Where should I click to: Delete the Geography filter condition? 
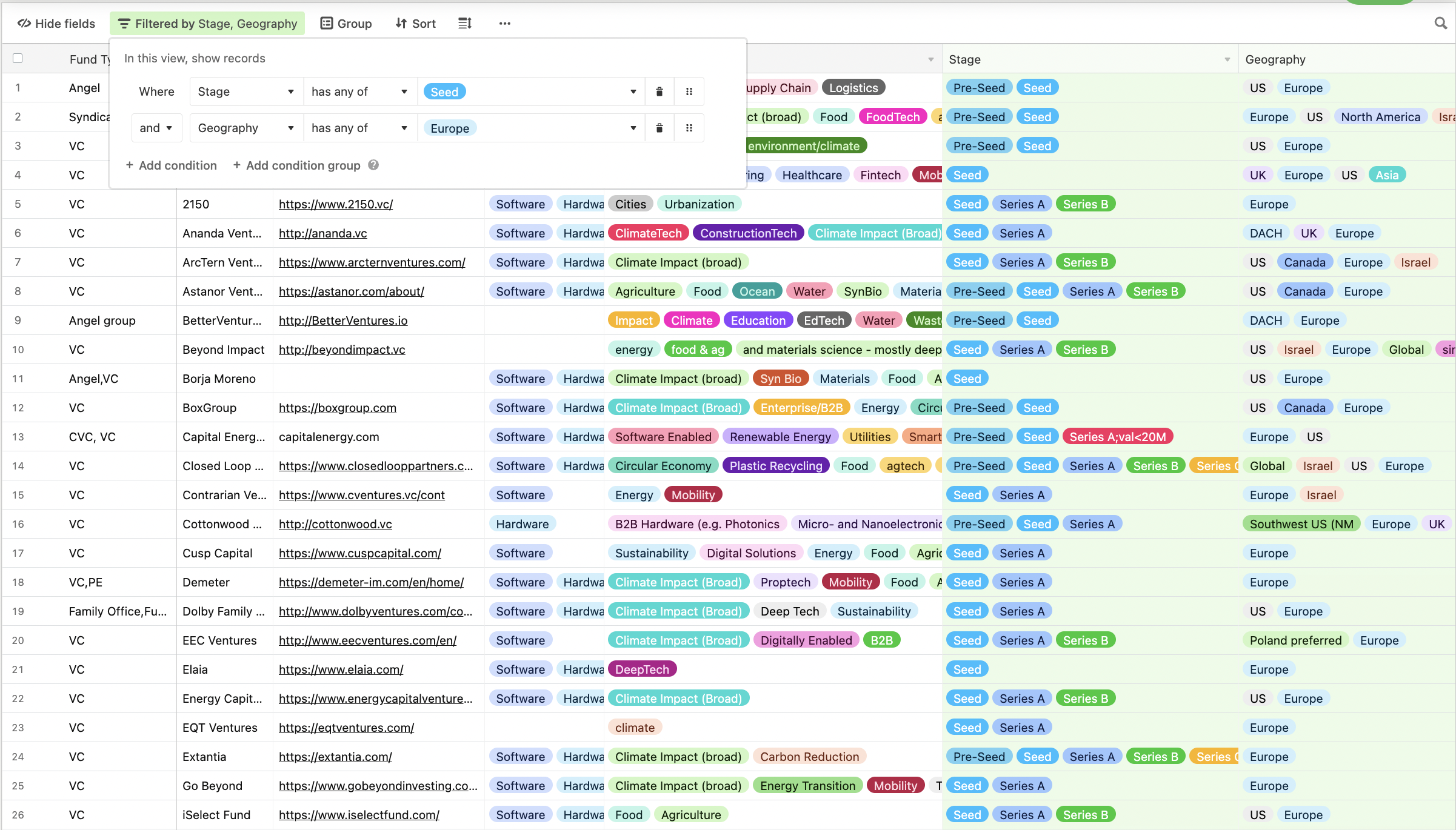[660, 128]
